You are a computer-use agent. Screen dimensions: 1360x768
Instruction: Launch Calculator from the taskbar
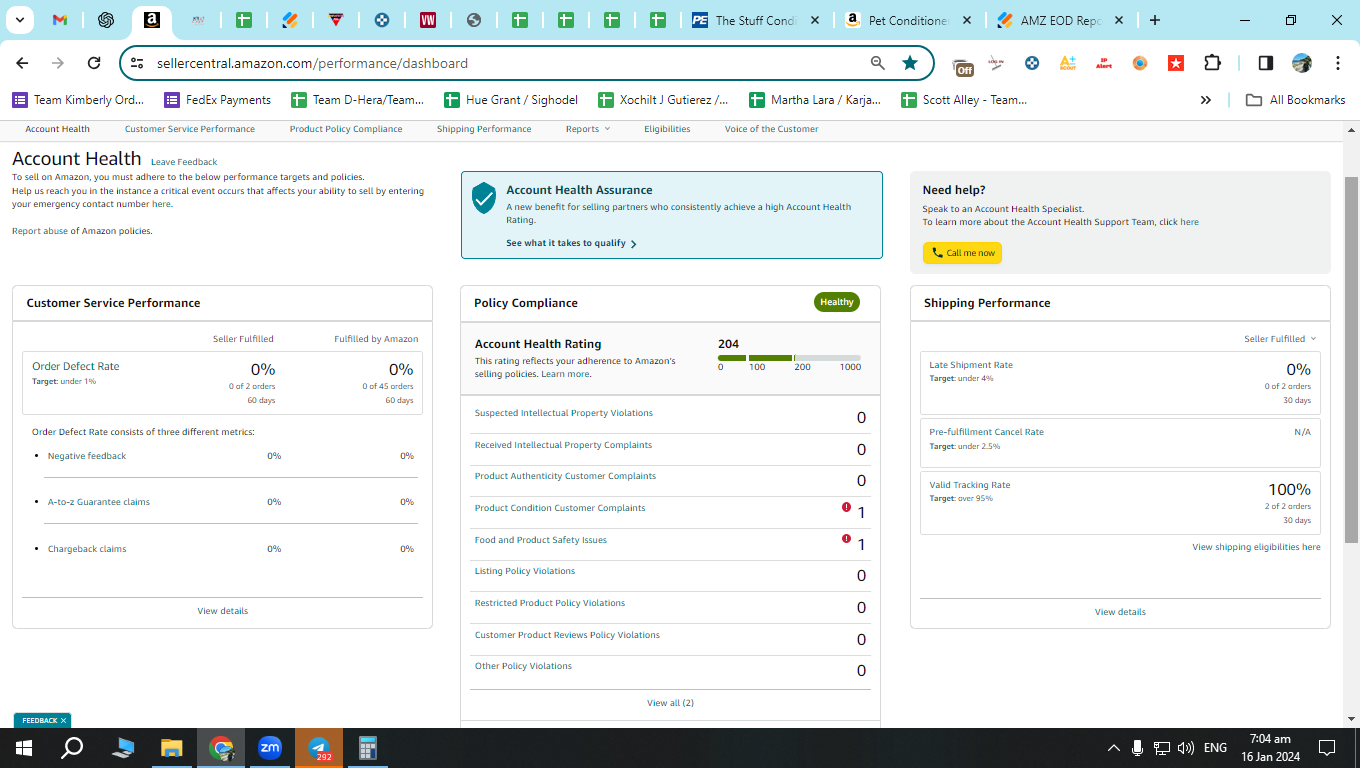coord(368,748)
